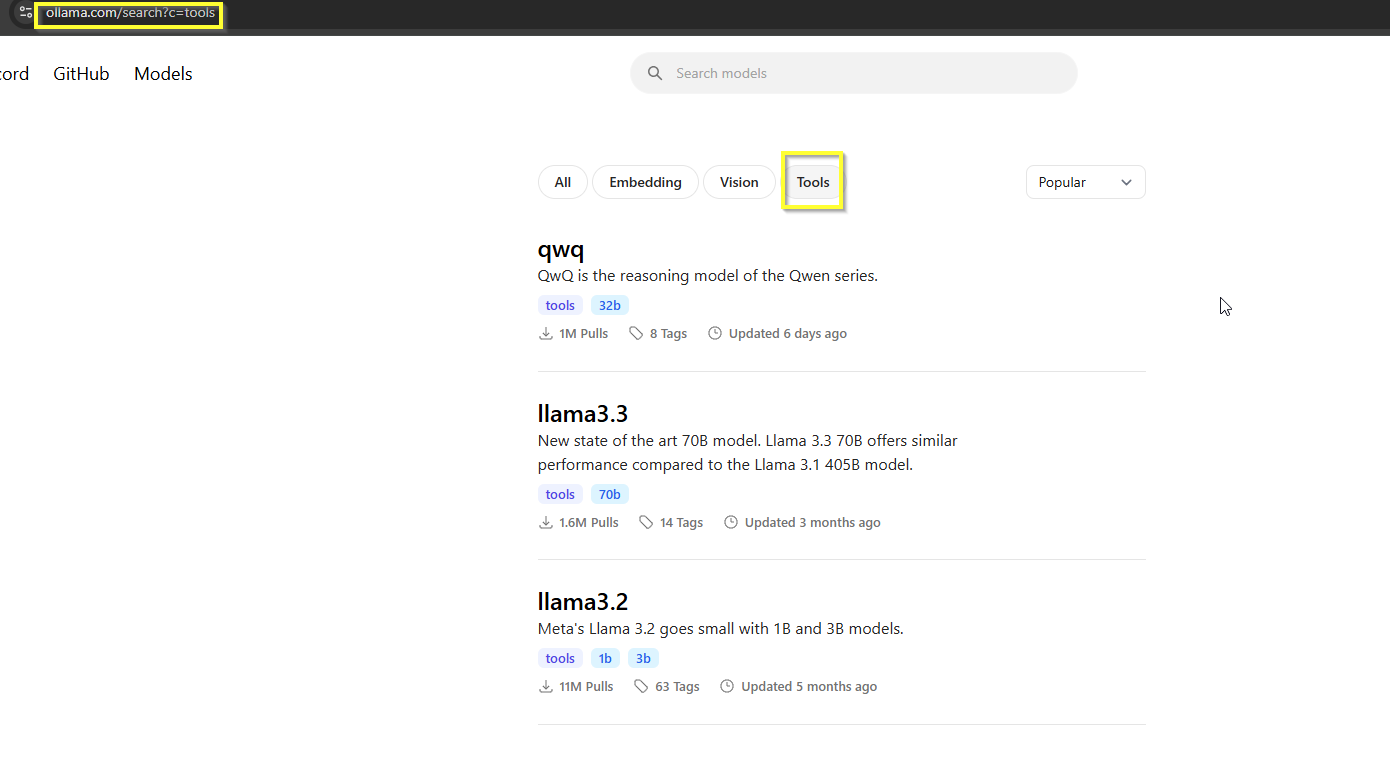The image size is (1390, 757).
Task: Click the chevron arrow in Popular dropdown
Action: click(1127, 183)
